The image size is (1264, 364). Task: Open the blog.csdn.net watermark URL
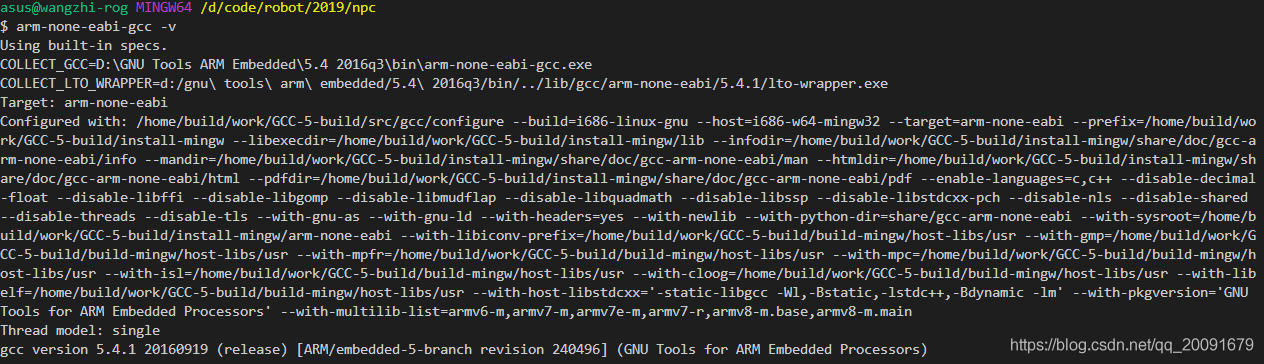(x=1134, y=343)
